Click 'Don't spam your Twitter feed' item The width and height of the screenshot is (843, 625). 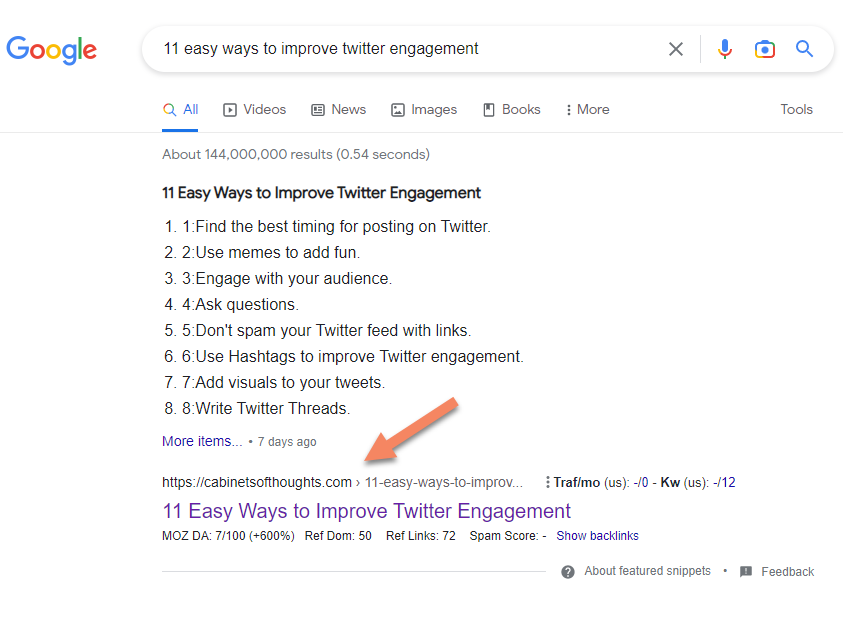[326, 330]
